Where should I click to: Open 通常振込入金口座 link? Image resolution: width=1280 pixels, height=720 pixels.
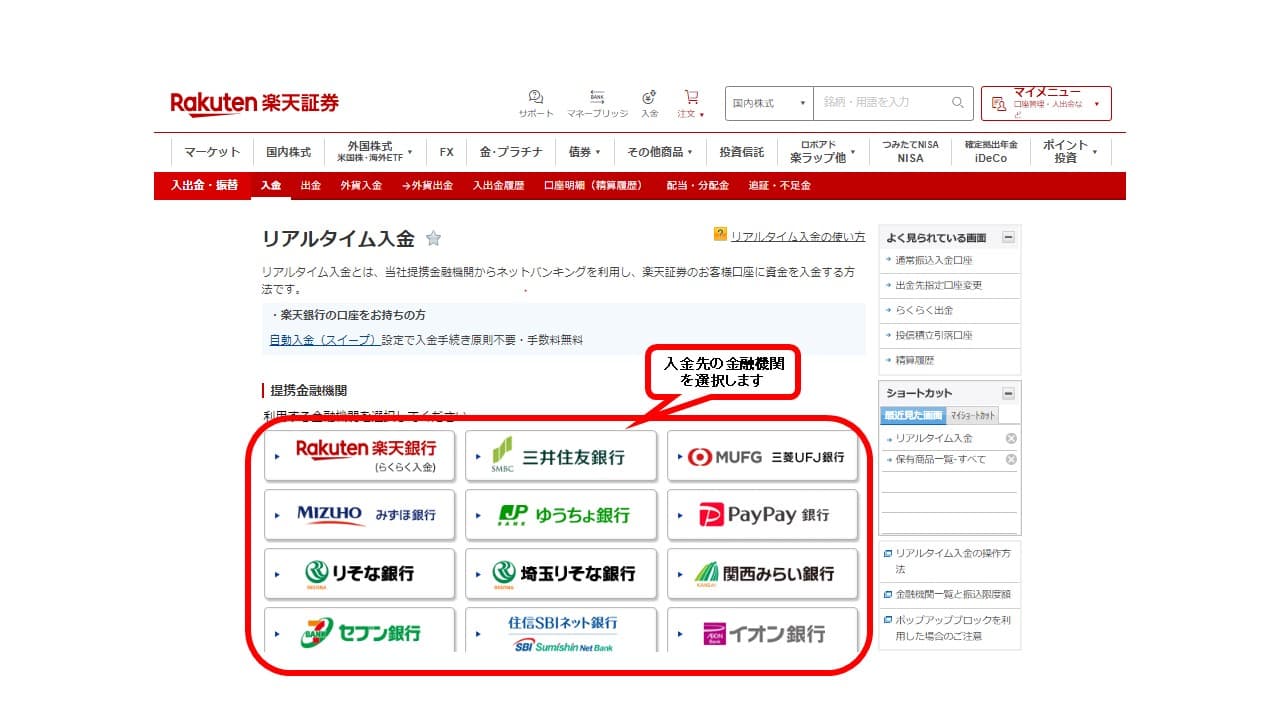tap(934, 260)
